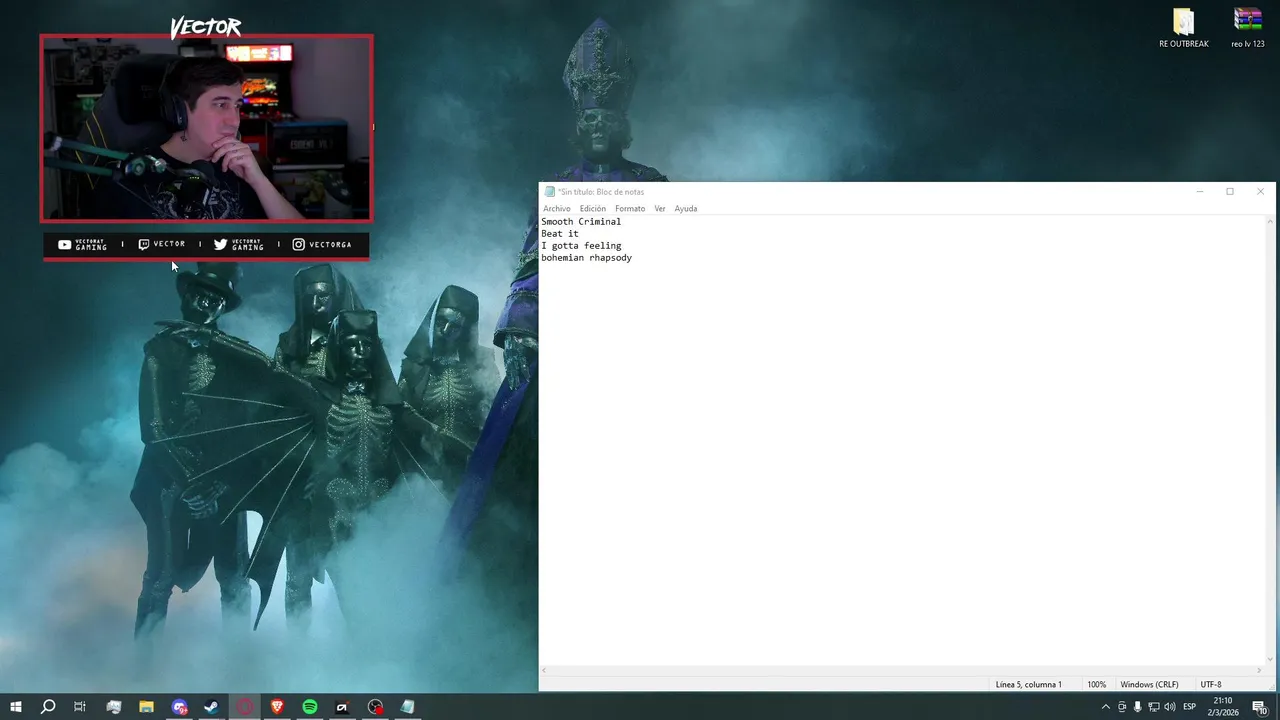
Task: Click the Smooth Criminal line
Action: [x=581, y=222]
